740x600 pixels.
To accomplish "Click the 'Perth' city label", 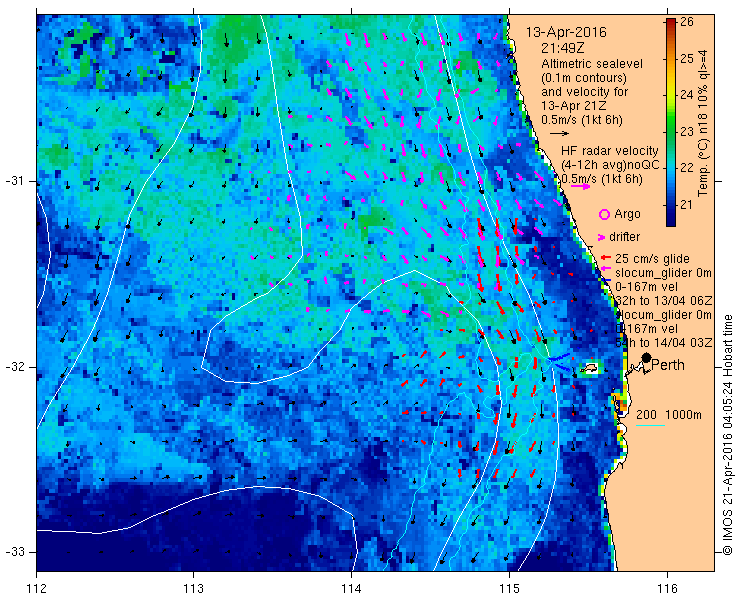I will pos(668,365).
